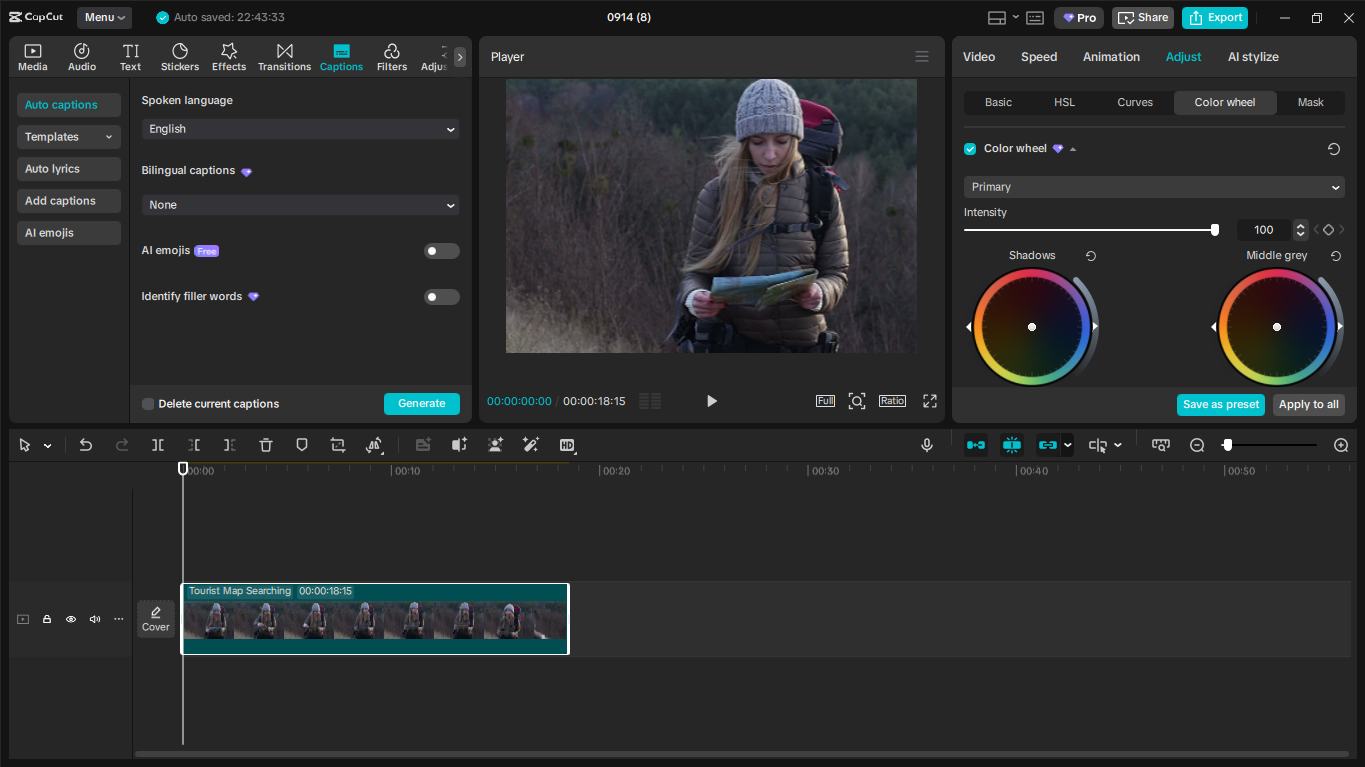This screenshot has height=767, width=1365.
Task: Open the Spoken language dropdown
Action: pos(299,128)
